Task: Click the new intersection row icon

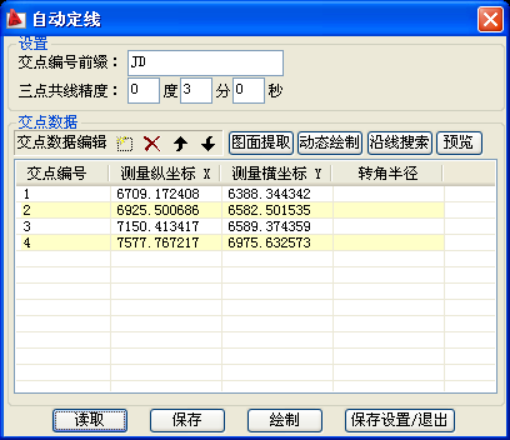Action: tap(125, 144)
